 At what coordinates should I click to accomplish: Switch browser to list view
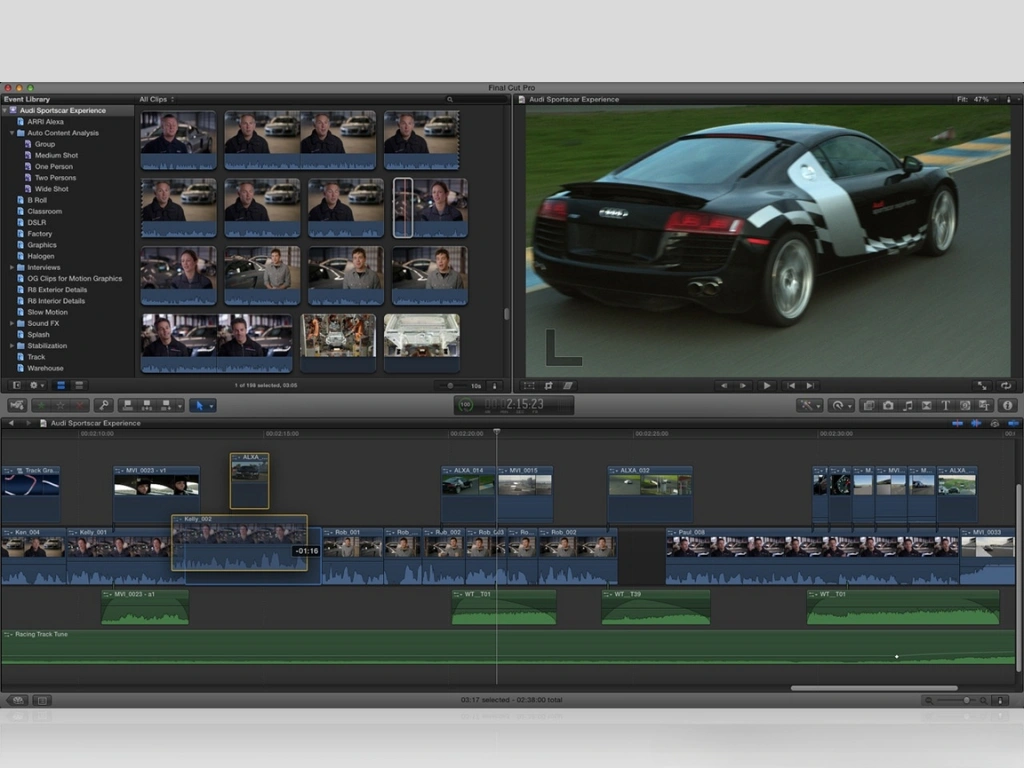pyautogui.click(x=80, y=386)
